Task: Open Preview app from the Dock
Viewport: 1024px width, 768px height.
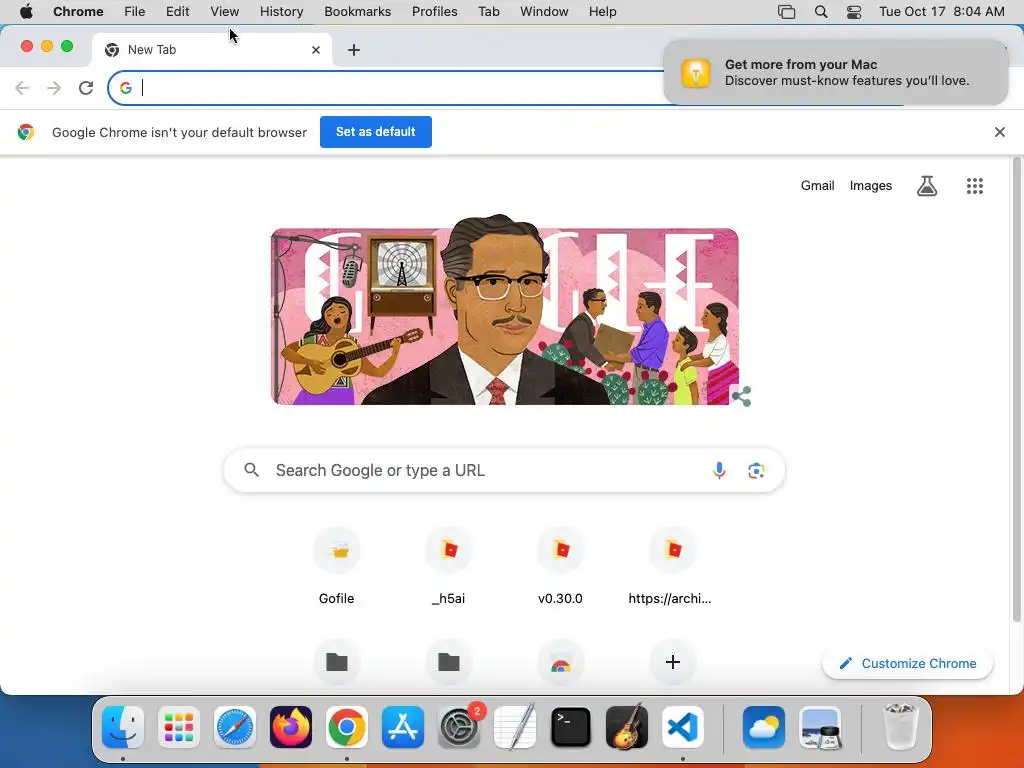Action: (820, 727)
